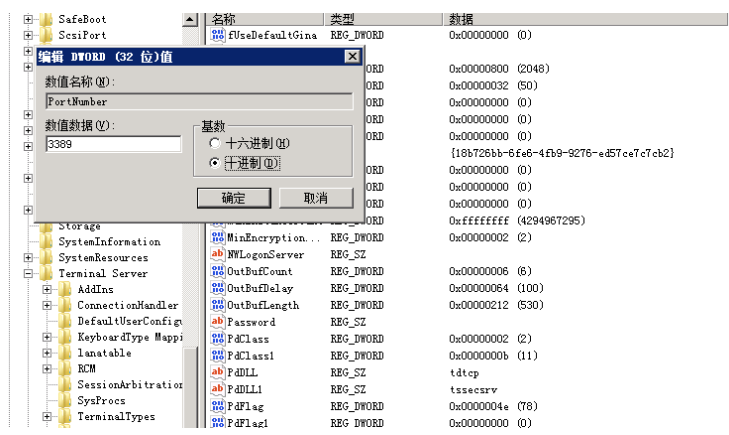Click the AddIns folder icon

(x=65, y=289)
